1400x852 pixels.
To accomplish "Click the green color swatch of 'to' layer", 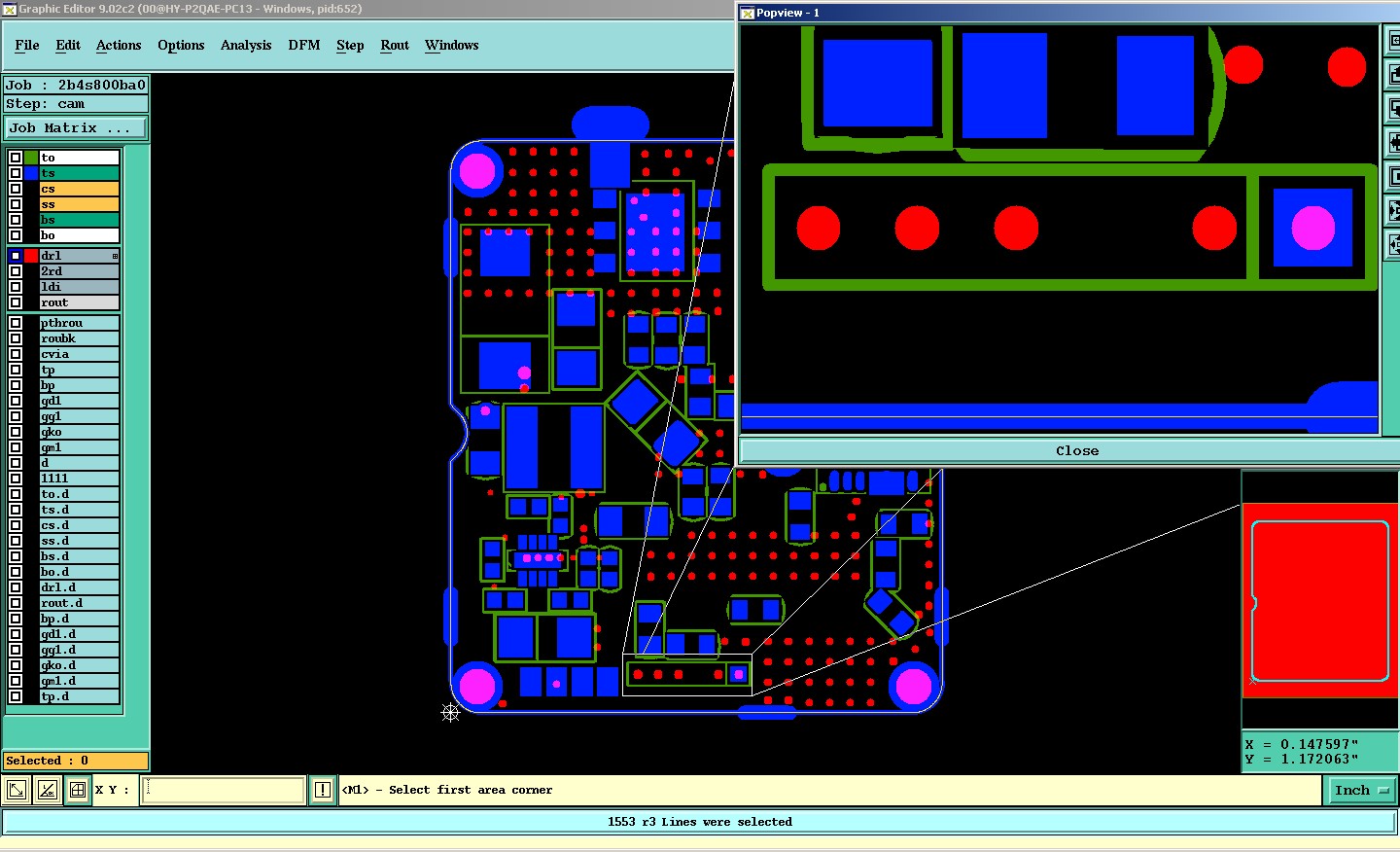I will [31, 158].
